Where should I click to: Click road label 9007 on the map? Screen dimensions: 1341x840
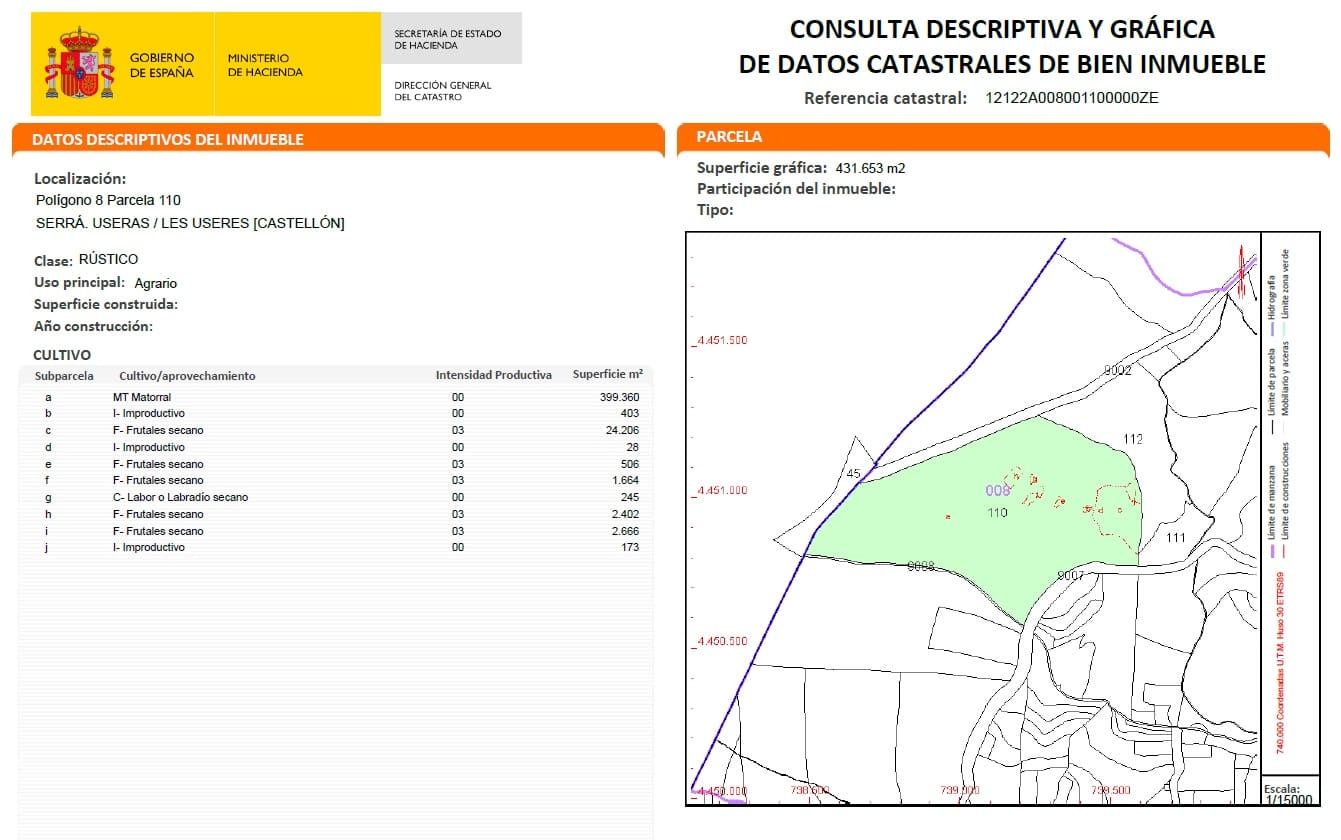[1071, 576]
